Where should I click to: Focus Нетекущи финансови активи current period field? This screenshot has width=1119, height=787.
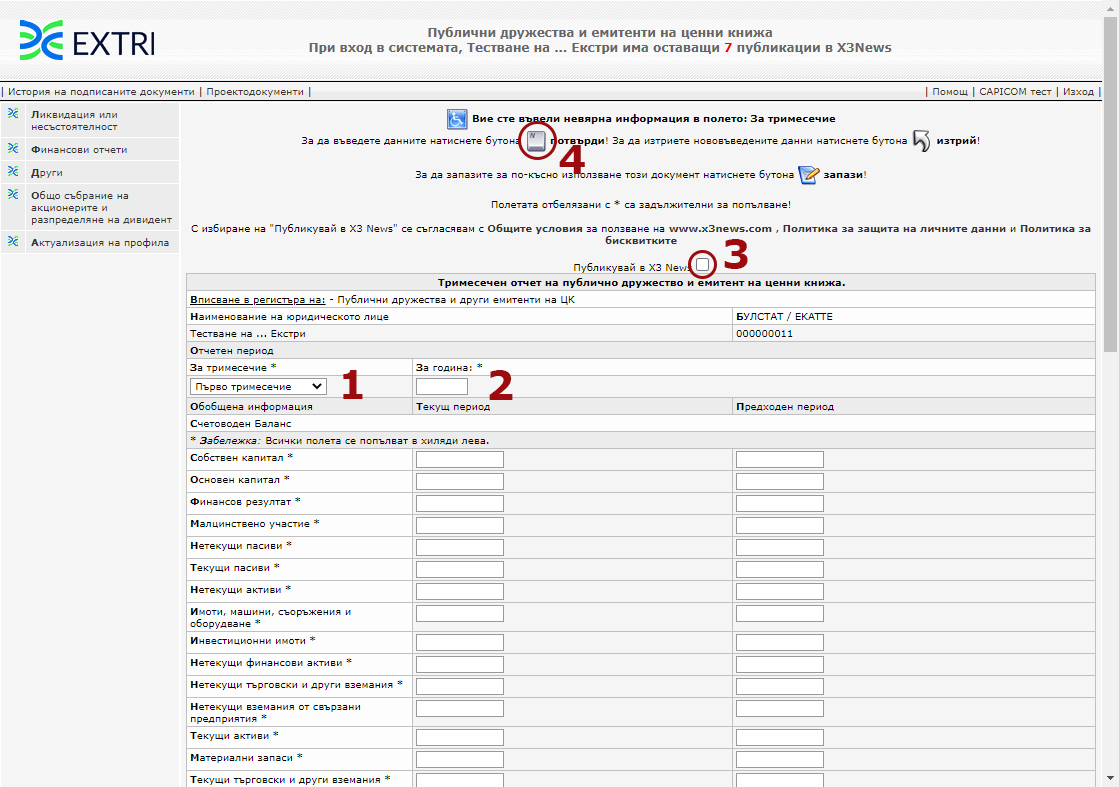(x=460, y=664)
